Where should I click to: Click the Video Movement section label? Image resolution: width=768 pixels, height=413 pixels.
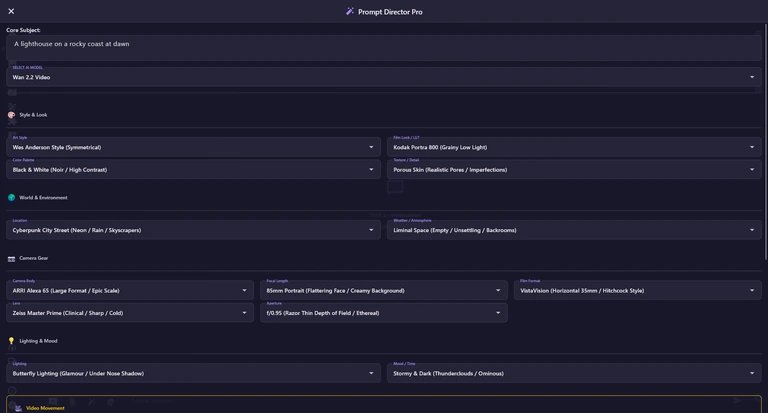point(45,408)
